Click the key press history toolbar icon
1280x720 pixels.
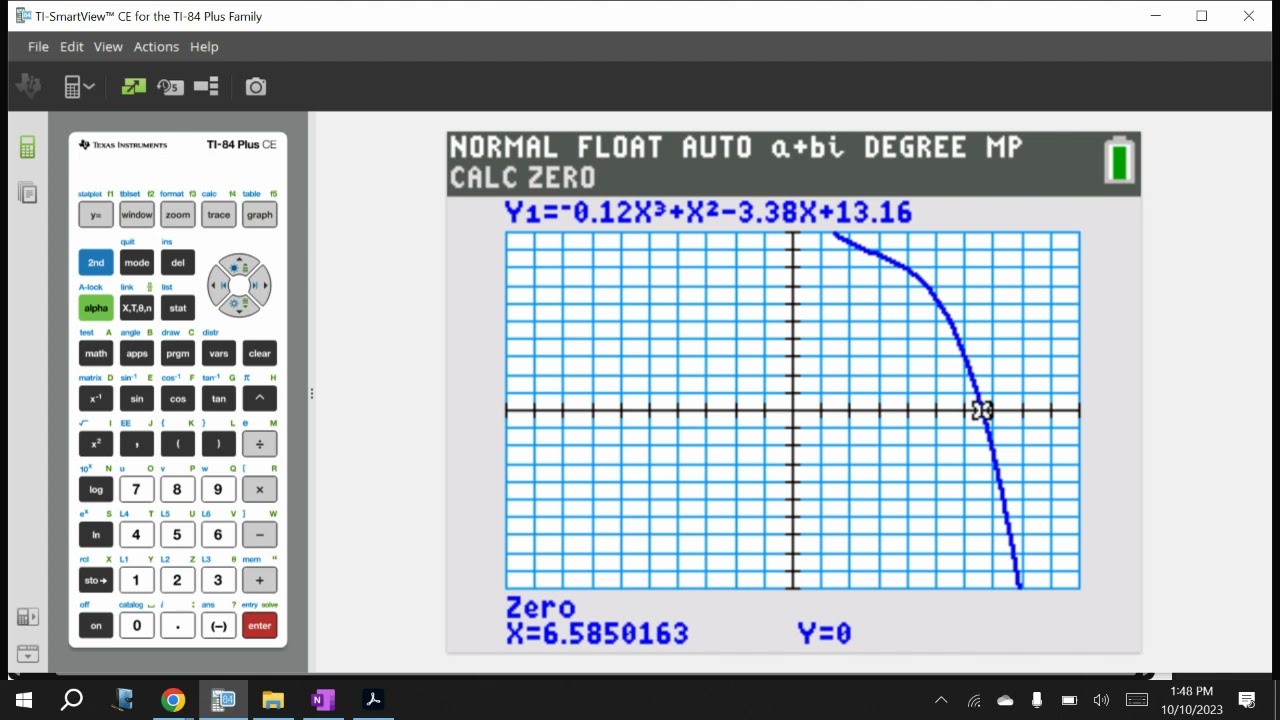coord(170,87)
